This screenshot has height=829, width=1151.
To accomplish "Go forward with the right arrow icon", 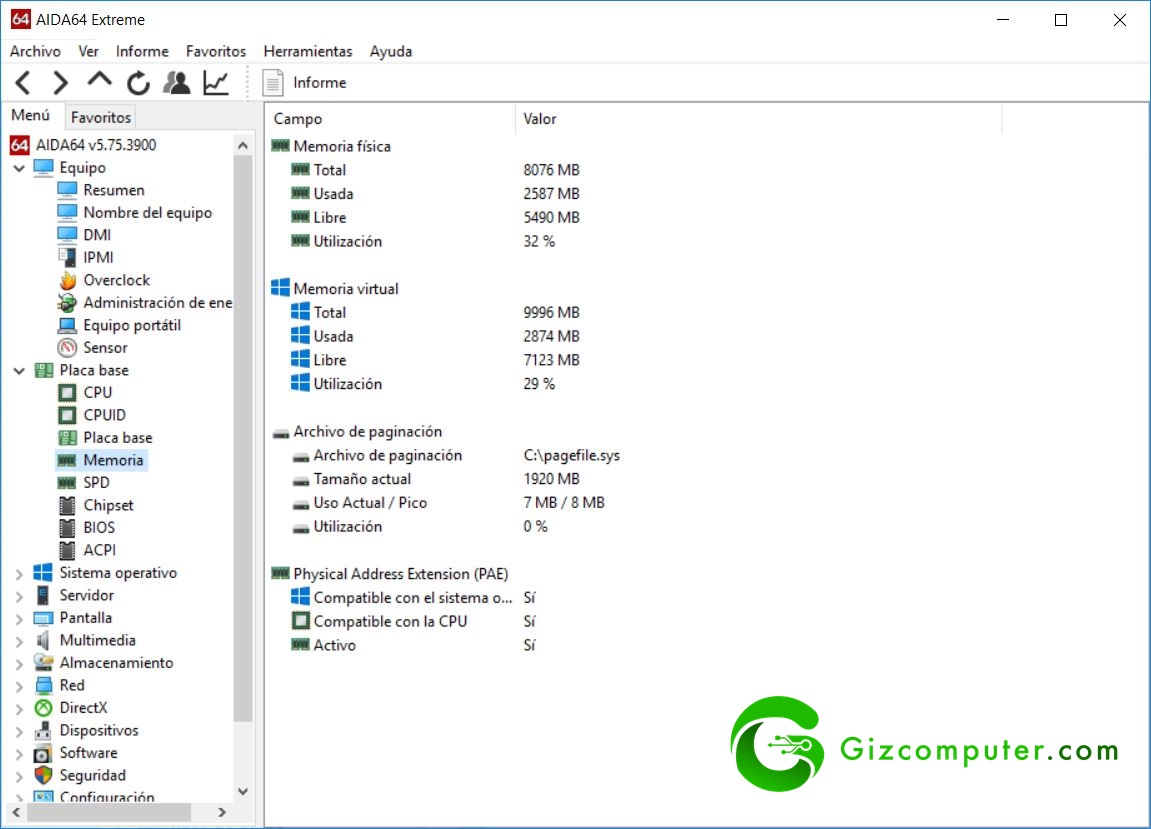I will (60, 83).
